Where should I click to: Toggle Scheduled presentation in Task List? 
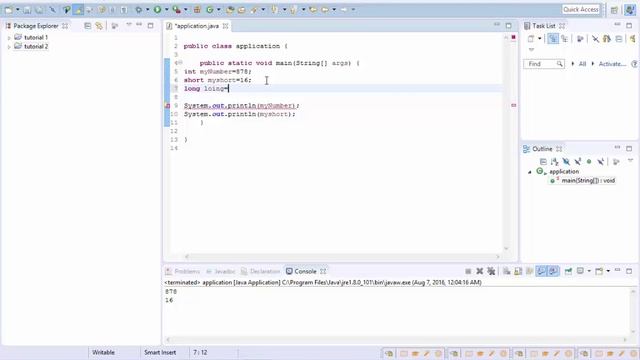coord(564,39)
